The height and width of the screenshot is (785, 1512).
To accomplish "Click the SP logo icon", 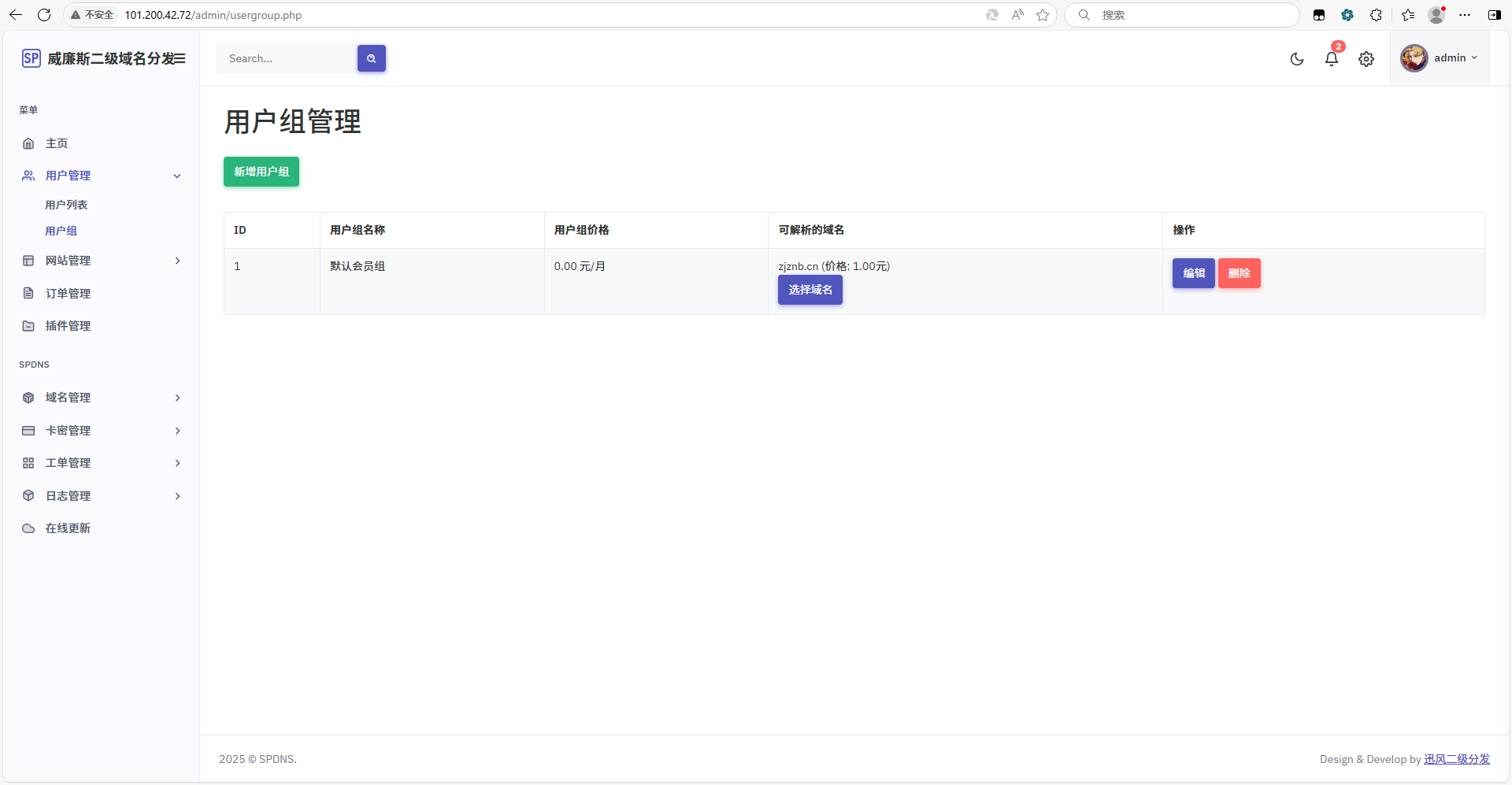I will pyautogui.click(x=31, y=58).
